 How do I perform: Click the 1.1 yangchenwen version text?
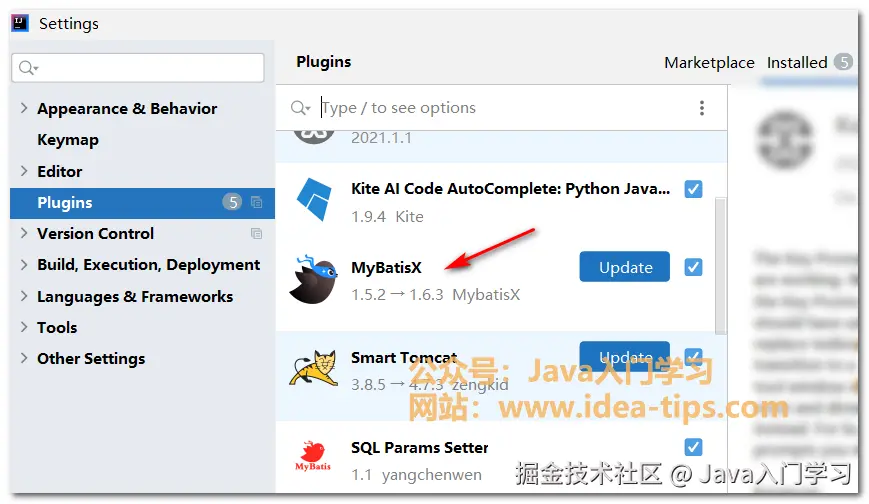[416, 475]
